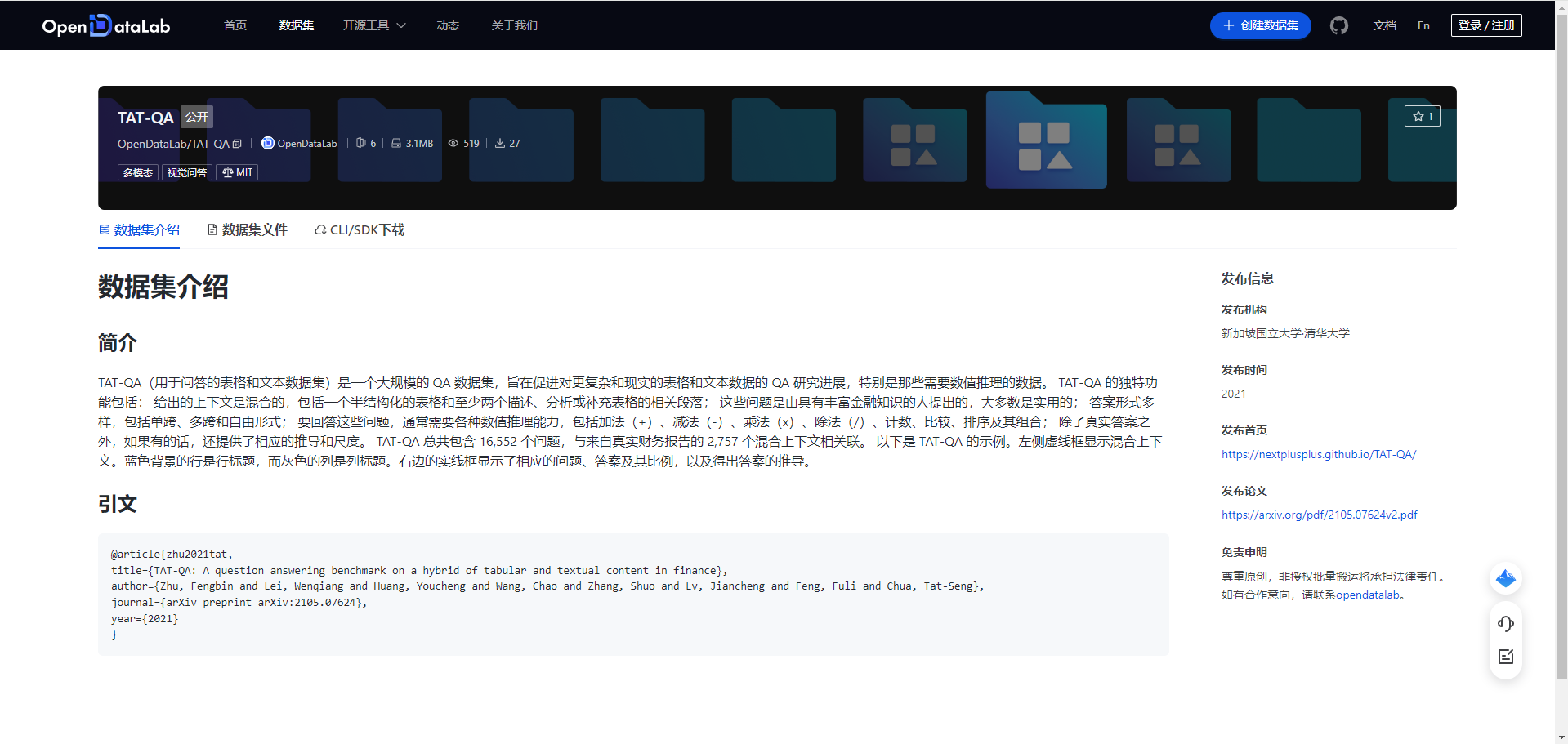Click the star favorite button
Screen dimensions: 1568x744
click(1422, 116)
